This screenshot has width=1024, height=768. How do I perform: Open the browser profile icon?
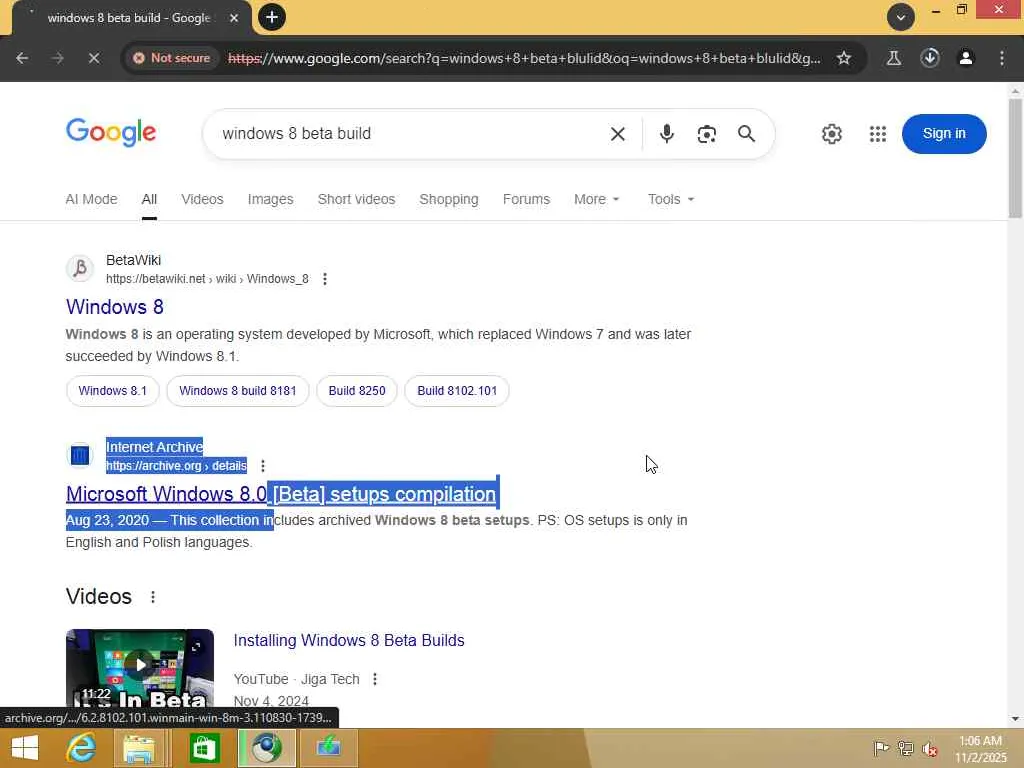point(966,58)
